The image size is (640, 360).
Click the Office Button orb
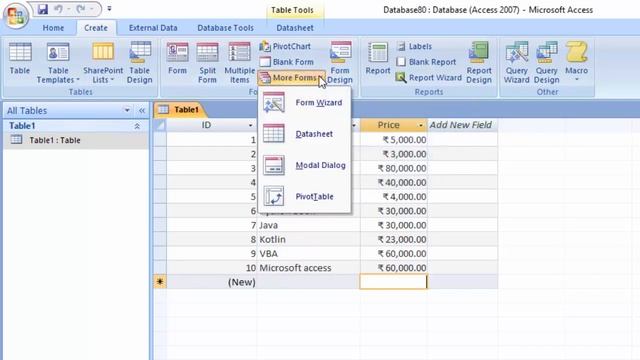point(16,16)
